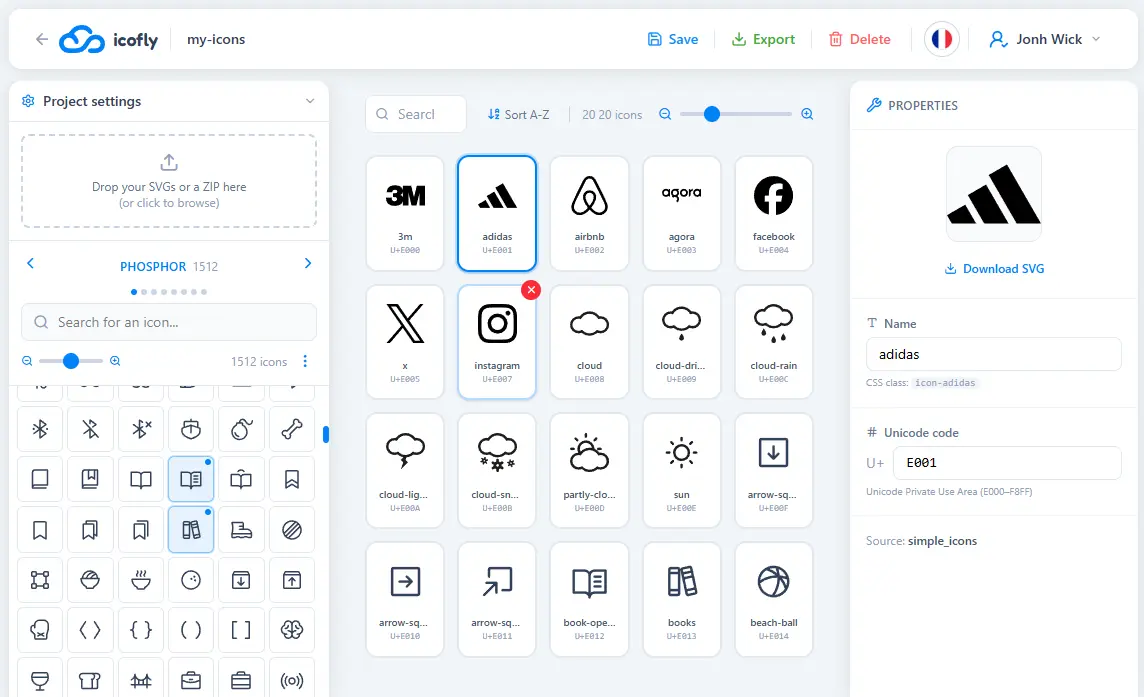1144x697 pixels.
Task: Zoom in the project icon grid
Action: pos(807,114)
